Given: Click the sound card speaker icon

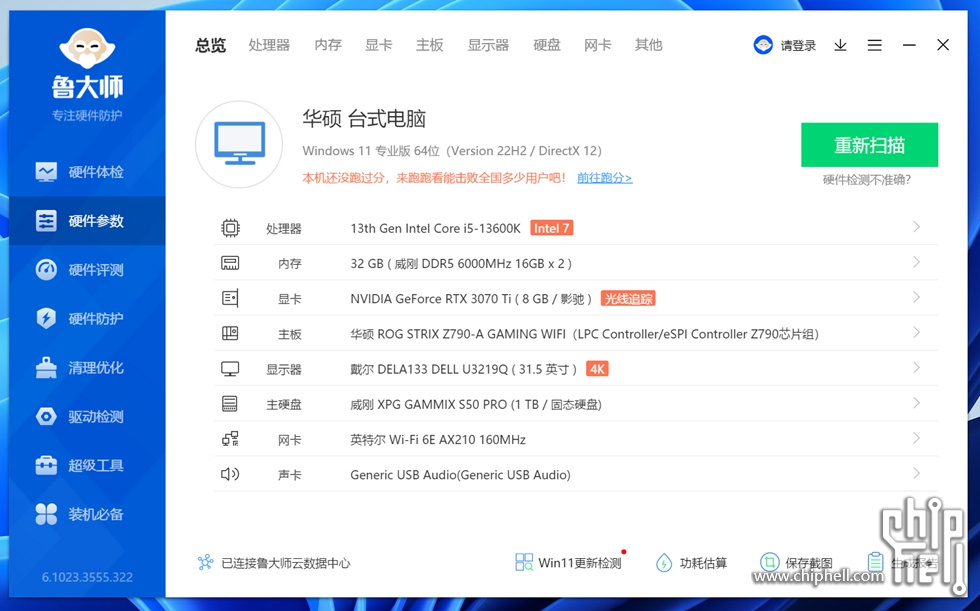Looking at the screenshot, I should pos(230,474).
